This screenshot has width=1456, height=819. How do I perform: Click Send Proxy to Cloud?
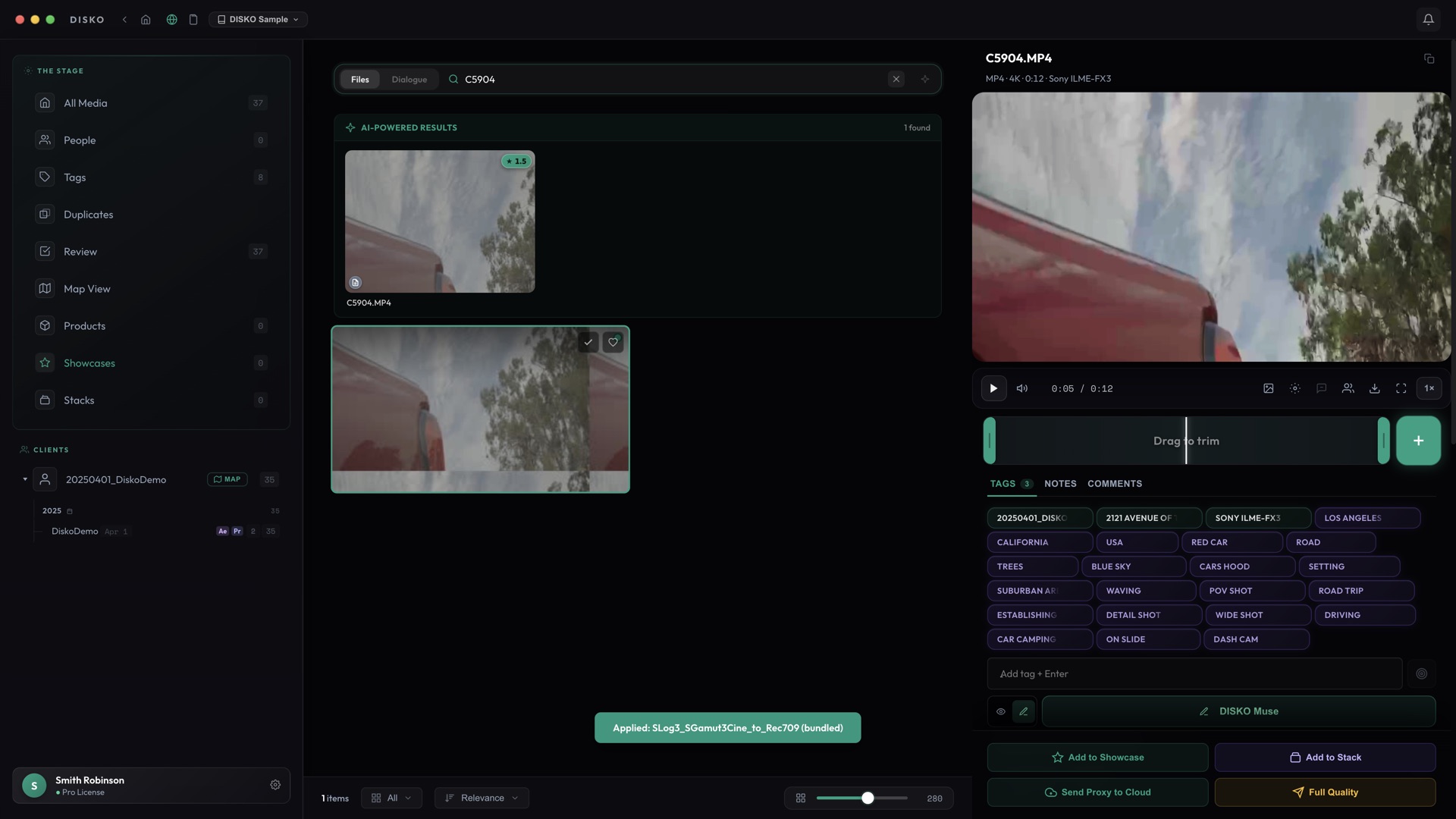(x=1097, y=792)
